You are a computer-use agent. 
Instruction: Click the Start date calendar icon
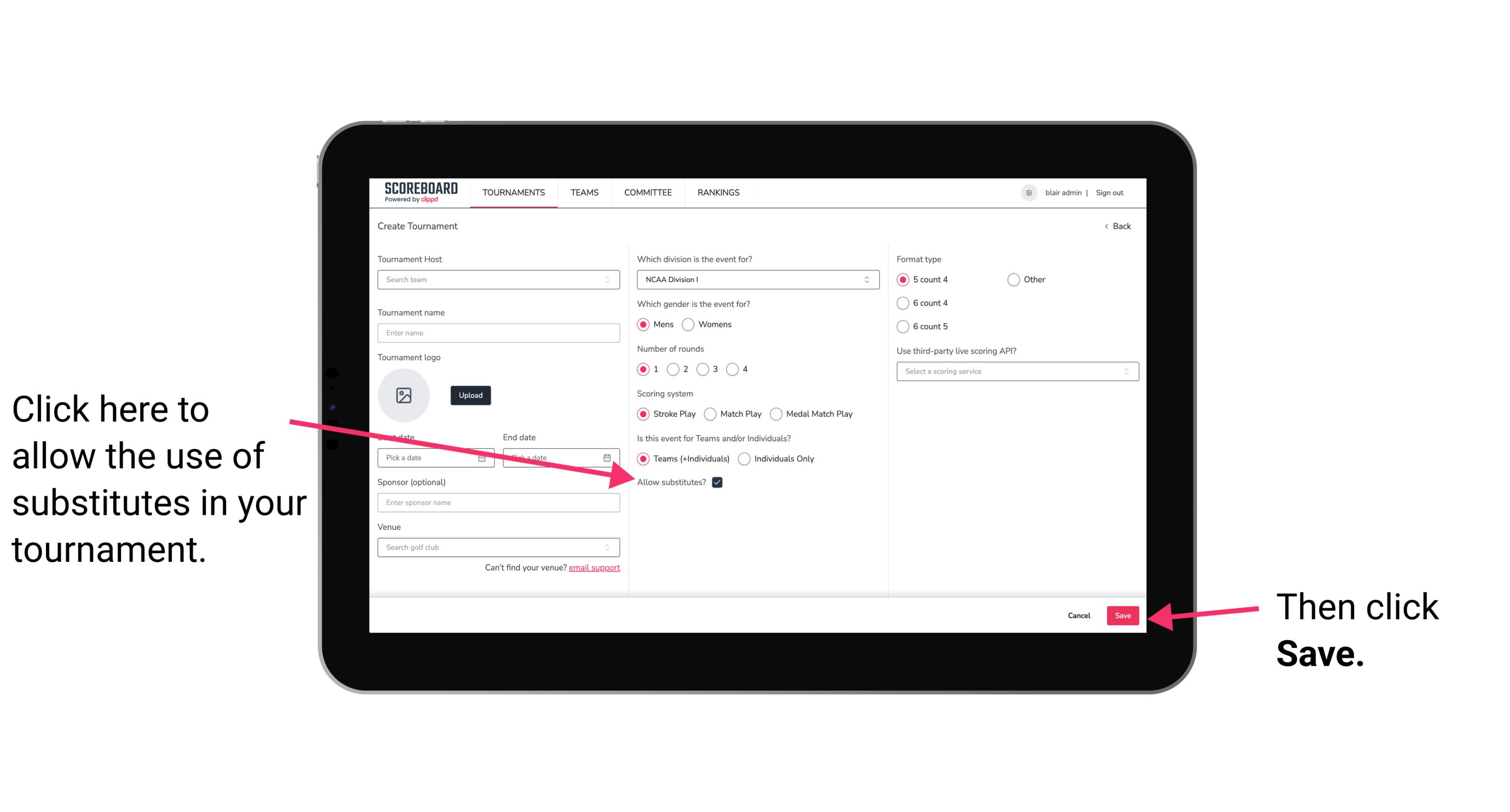tap(483, 458)
